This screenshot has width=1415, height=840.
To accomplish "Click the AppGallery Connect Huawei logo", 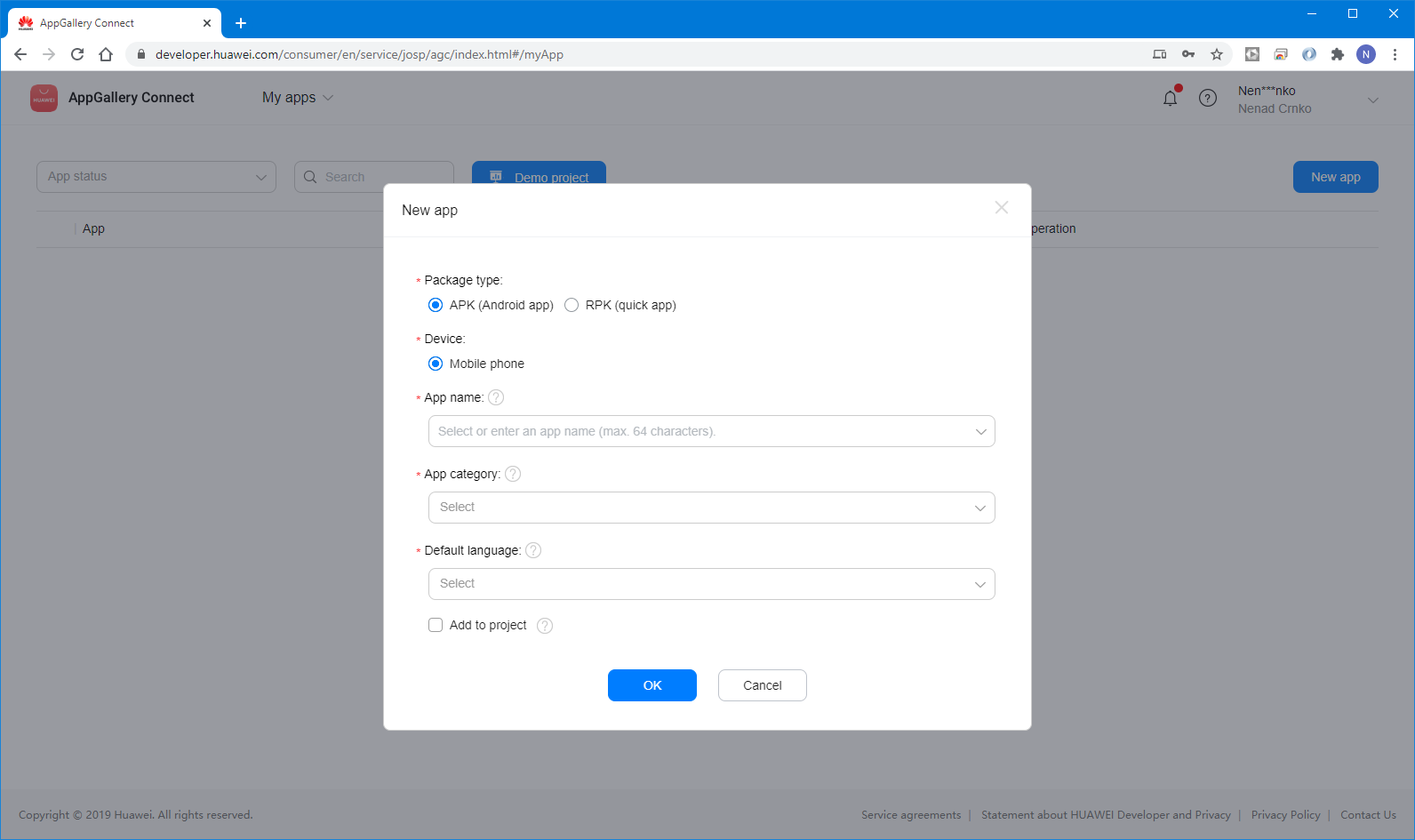I will point(44,98).
